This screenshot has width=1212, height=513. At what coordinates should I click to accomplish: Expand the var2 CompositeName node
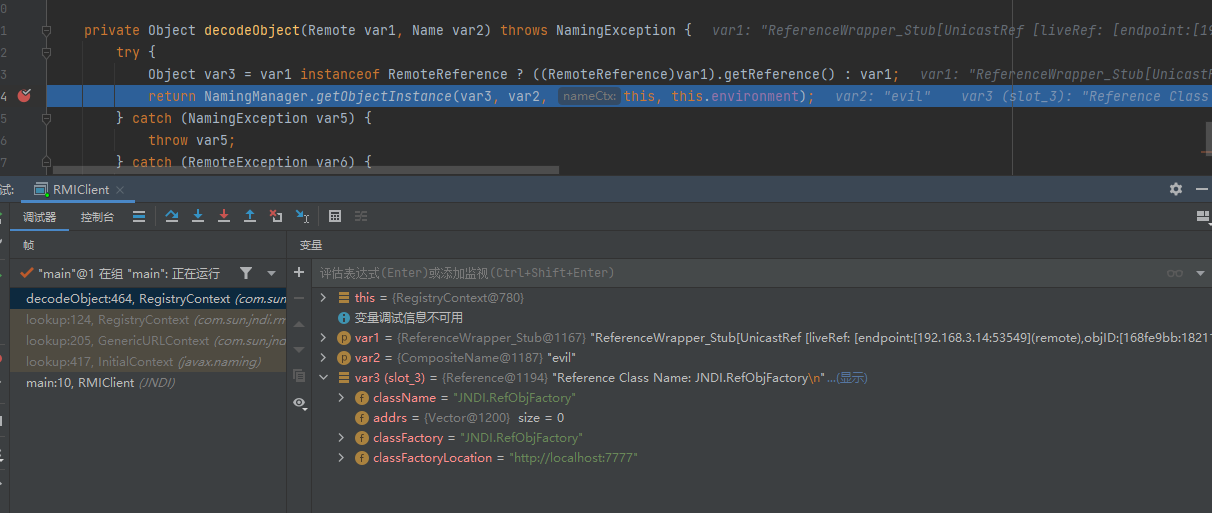click(323, 358)
